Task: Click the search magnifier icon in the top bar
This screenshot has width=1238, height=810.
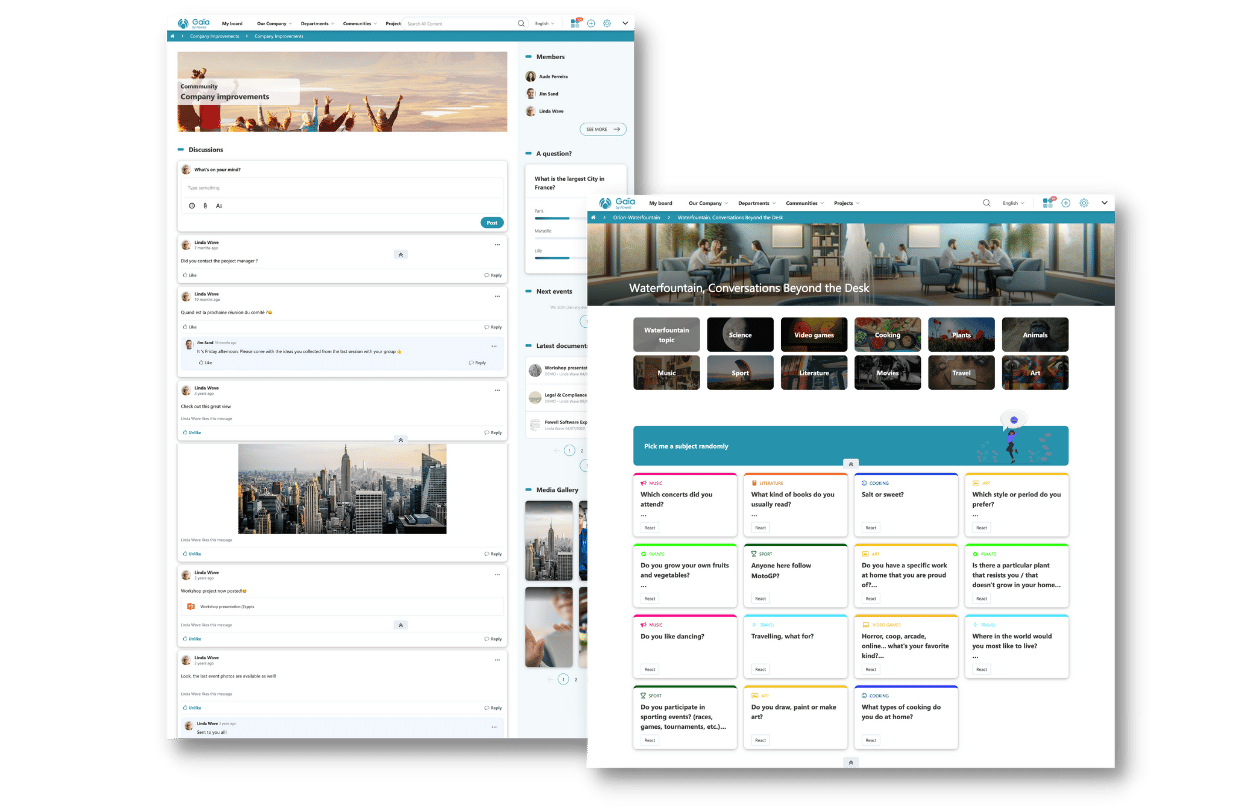Action: point(521,22)
